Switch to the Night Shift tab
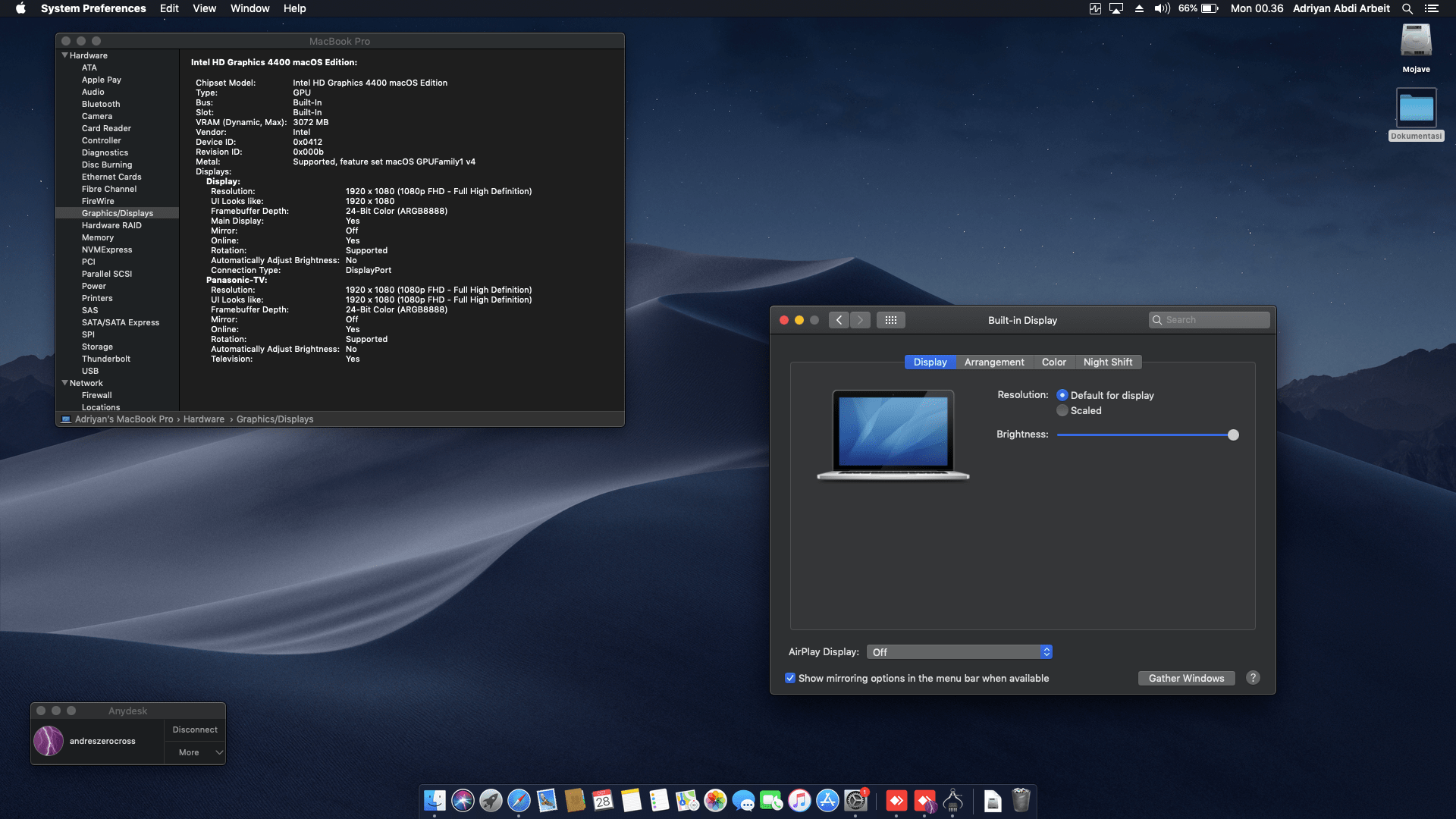Viewport: 1456px width, 819px height. coord(1107,362)
